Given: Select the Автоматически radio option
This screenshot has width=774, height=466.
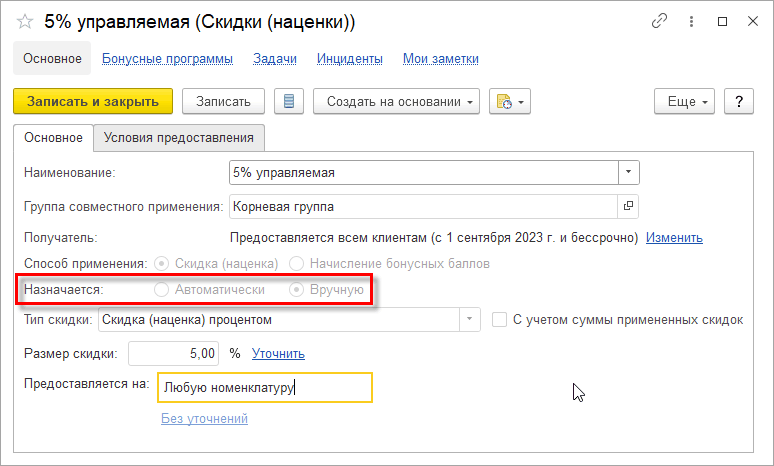Looking at the screenshot, I should coord(161,290).
